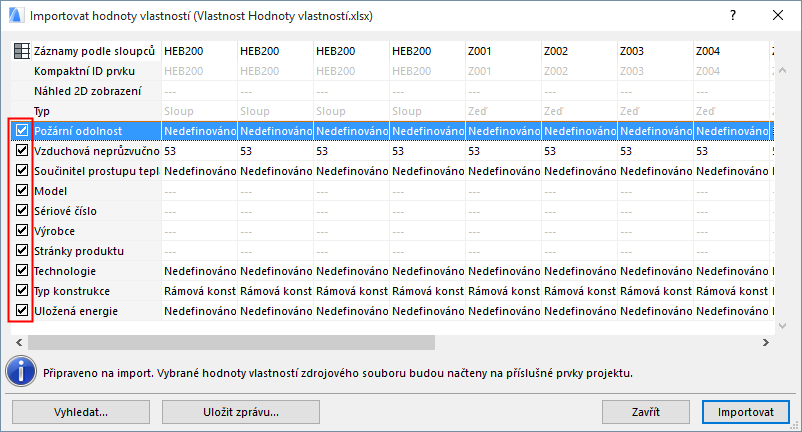The width and height of the screenshot is (802, 432).
Task: Click the Náhled 2D zobrazení row label
Action: pos(87,91)
